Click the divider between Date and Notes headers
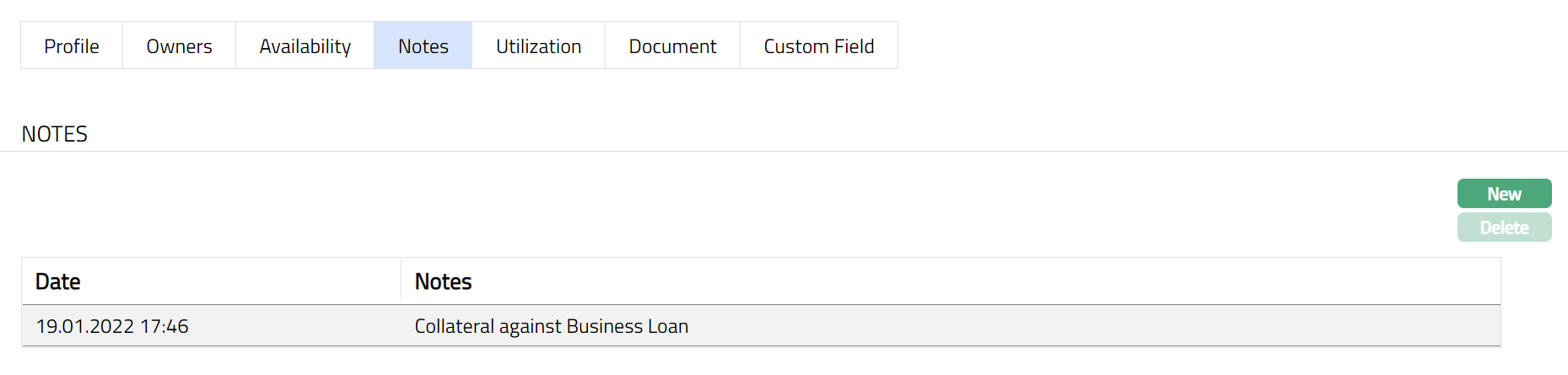1568x375 pixels. point(401,281)
